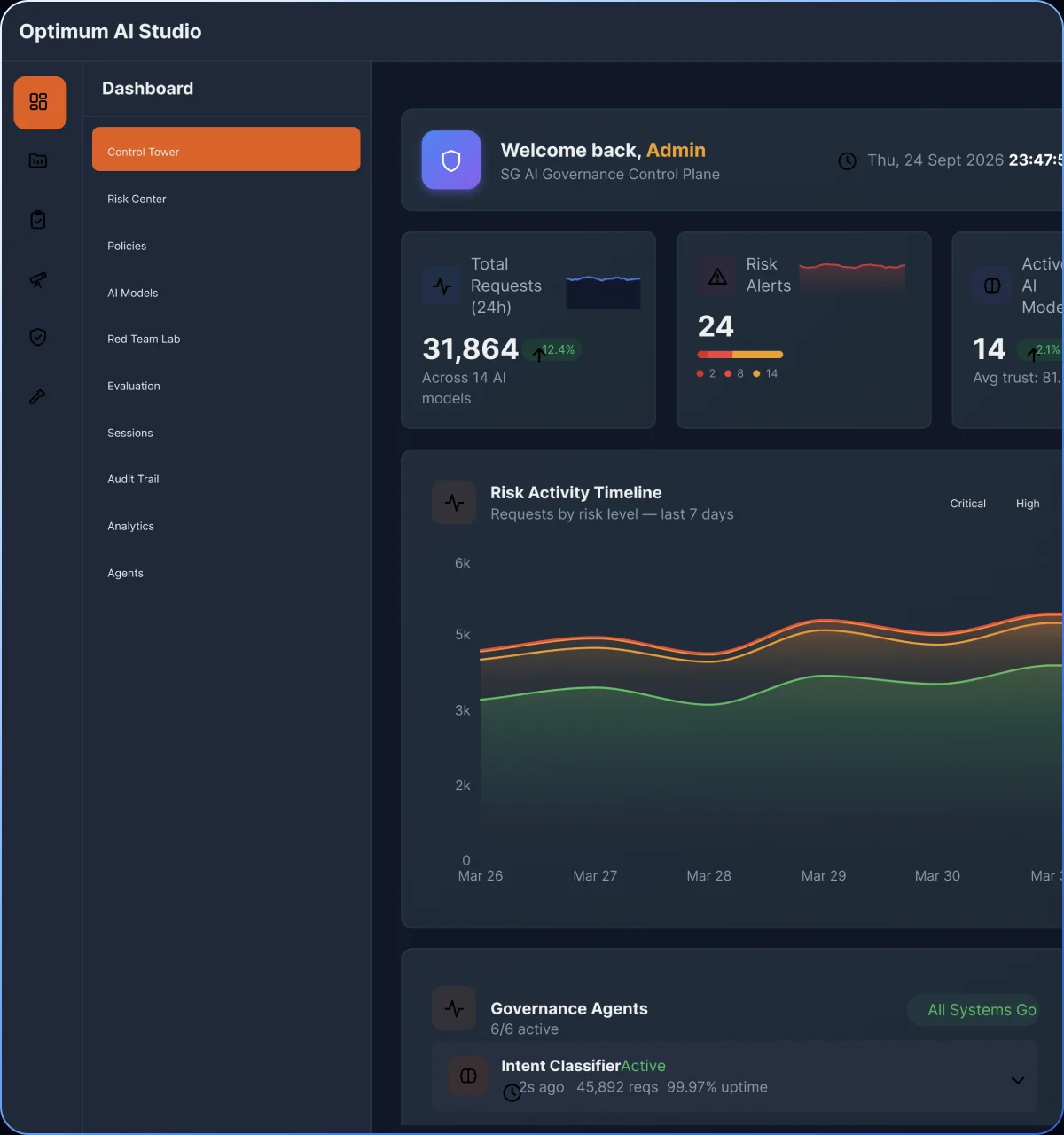Click the clock icon before 2s ago
The height and width of the screenshot is (1135, 1064).
point(512,1092)
